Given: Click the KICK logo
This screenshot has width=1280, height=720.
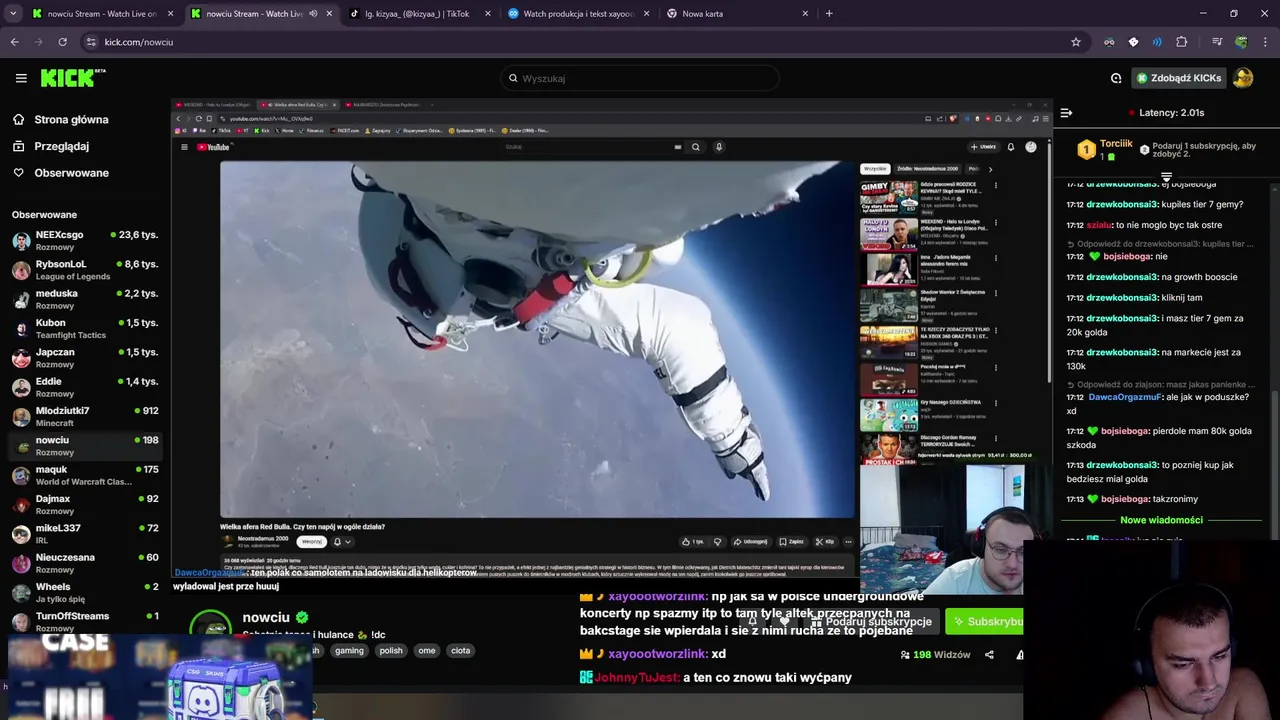Looking at the screenshot, I should coord(73,78).
